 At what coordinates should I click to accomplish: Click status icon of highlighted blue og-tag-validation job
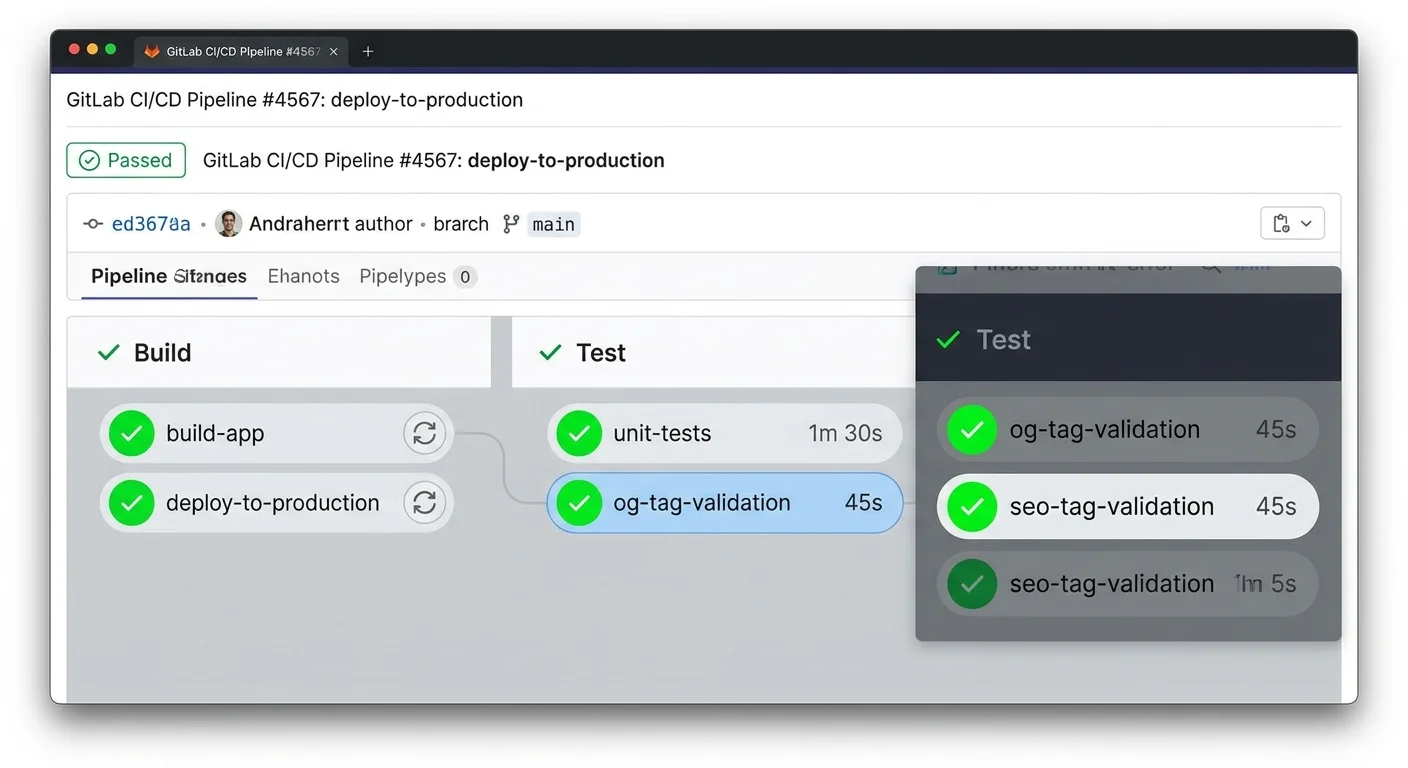578,503
